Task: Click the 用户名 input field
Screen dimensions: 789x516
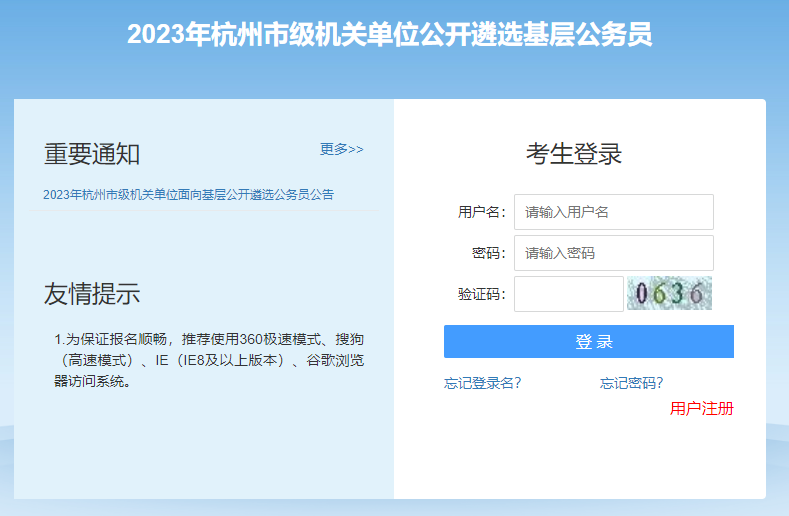Action: 613,212
